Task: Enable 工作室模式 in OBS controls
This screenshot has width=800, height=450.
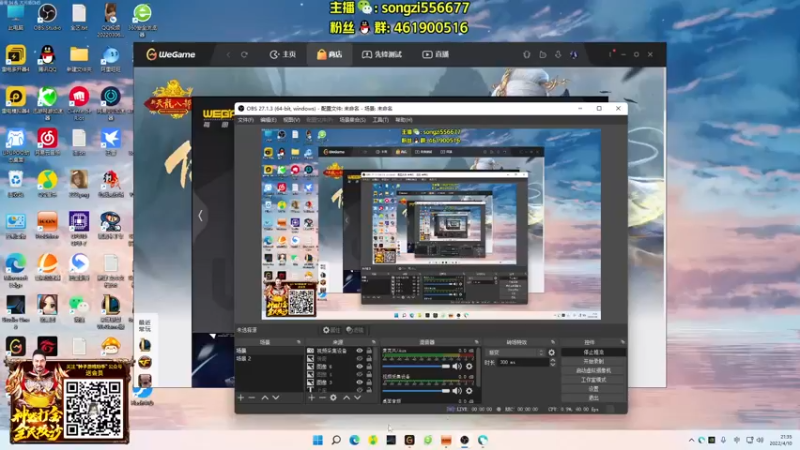Action: click(x=593, y=380)
